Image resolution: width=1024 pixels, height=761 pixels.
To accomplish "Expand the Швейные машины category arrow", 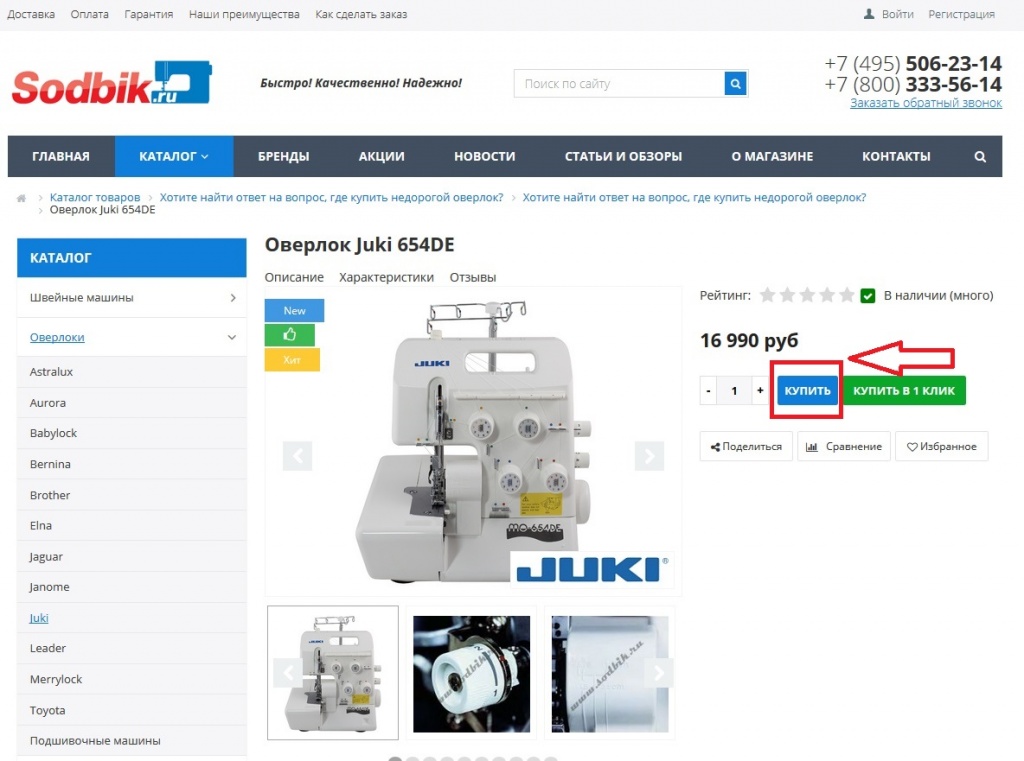I will tap(233, 298).
